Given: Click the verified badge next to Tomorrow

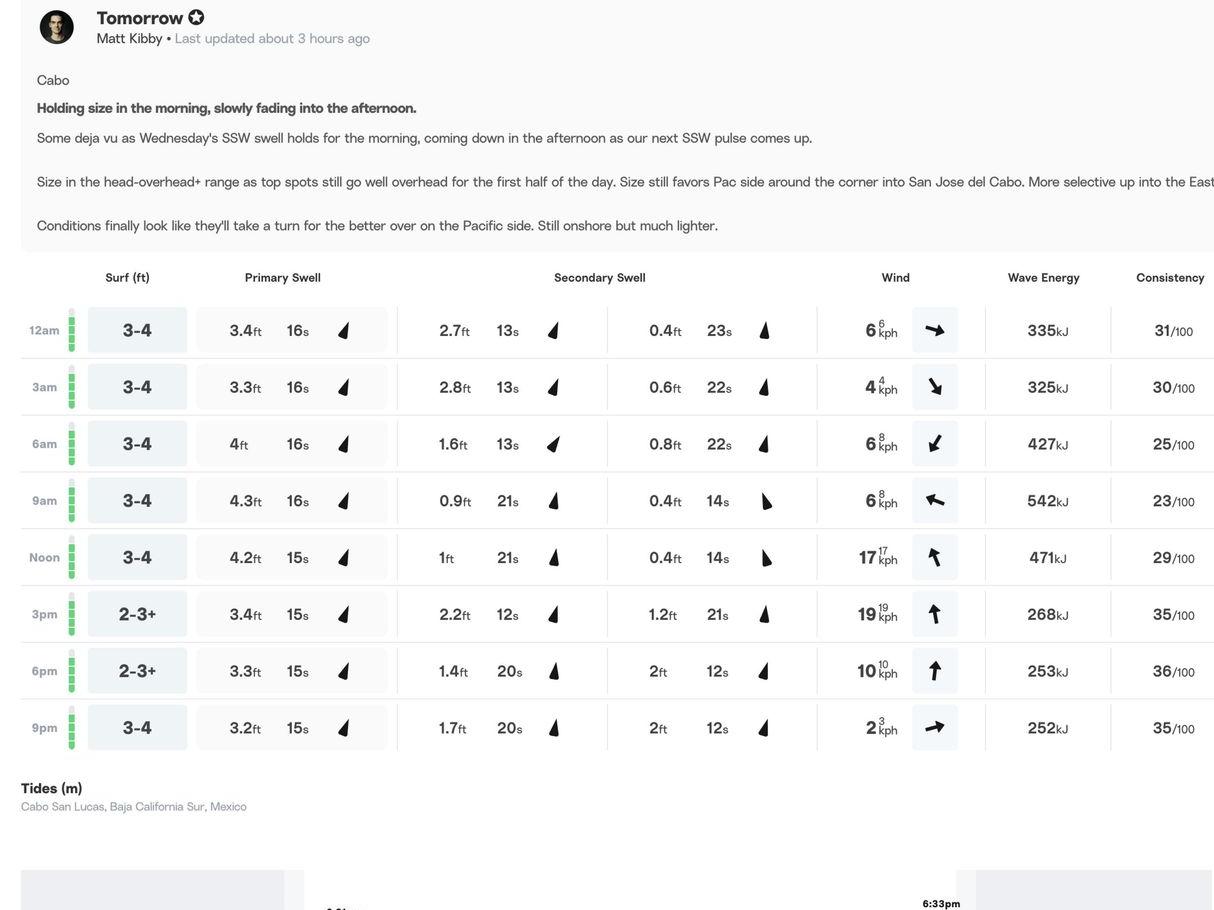Looking at the screenshot, I should [x=196, y=17].
